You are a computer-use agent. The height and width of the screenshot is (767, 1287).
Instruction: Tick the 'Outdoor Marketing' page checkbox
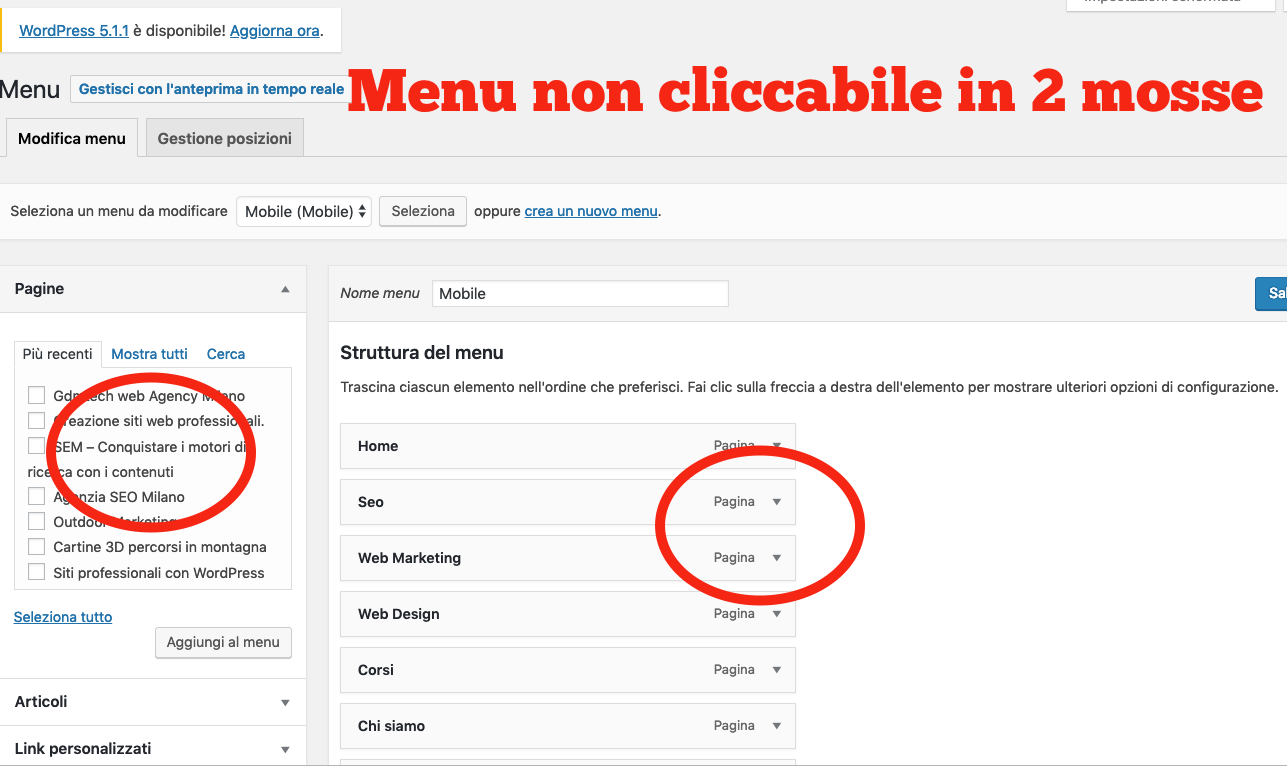(37, 521)
